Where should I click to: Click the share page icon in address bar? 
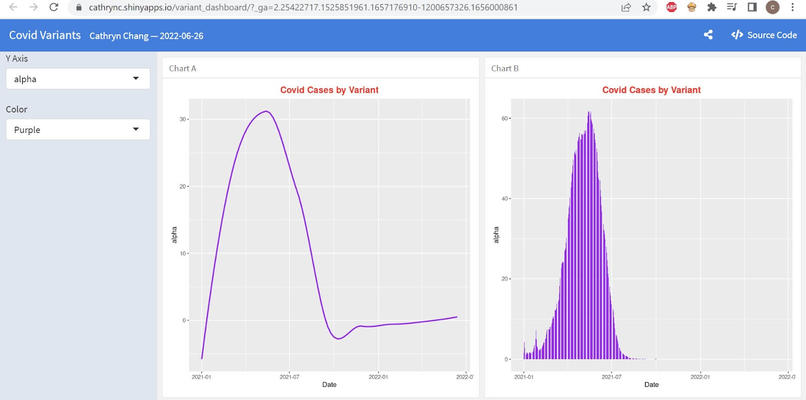[x=626, y=8]
